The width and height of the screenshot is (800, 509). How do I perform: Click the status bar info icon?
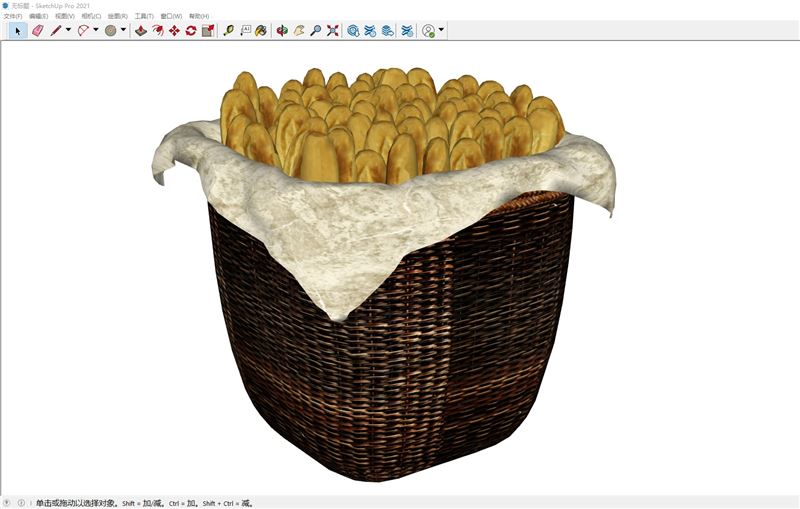(x=21, y=503)
